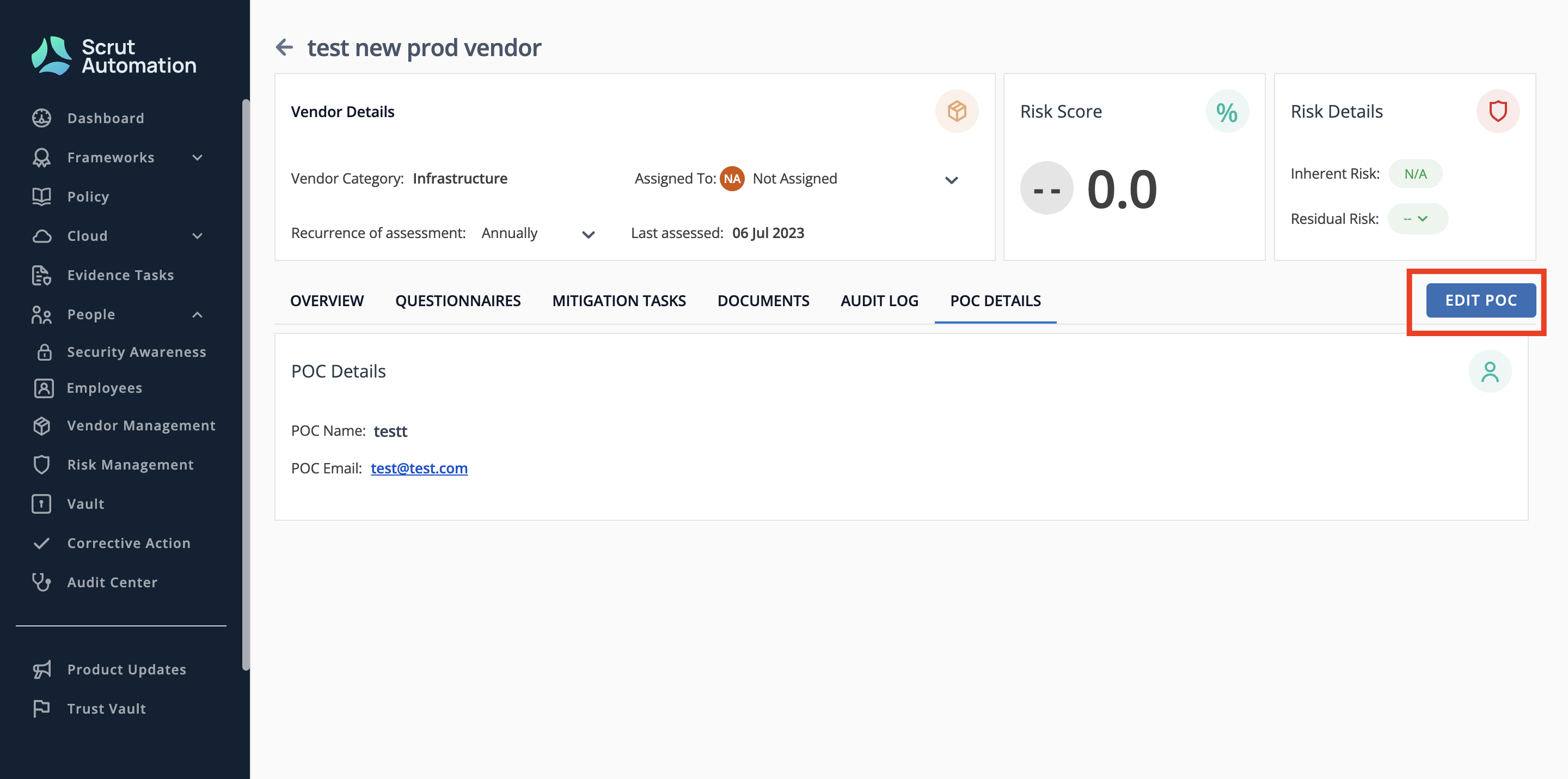
Task: Click the Last assessed date 06 Jul 2023
Action: [x=768, y=233]
